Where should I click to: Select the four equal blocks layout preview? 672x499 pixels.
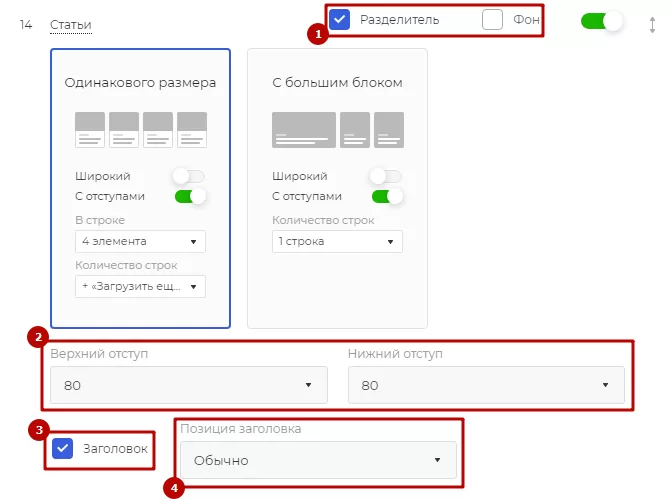pos(141,130)
